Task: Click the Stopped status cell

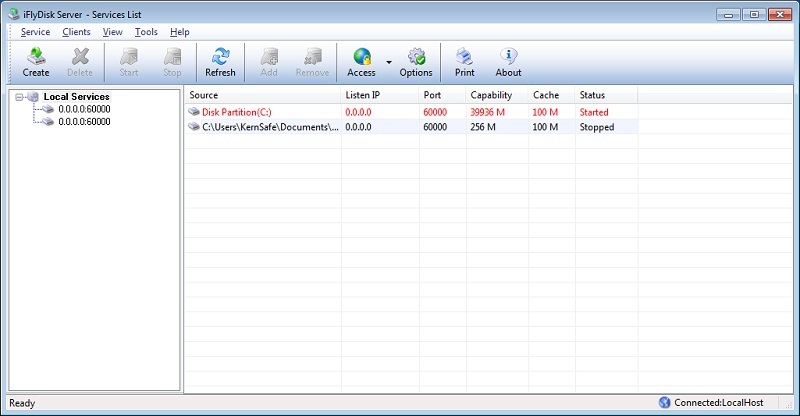Action: (x=596, y=127)
